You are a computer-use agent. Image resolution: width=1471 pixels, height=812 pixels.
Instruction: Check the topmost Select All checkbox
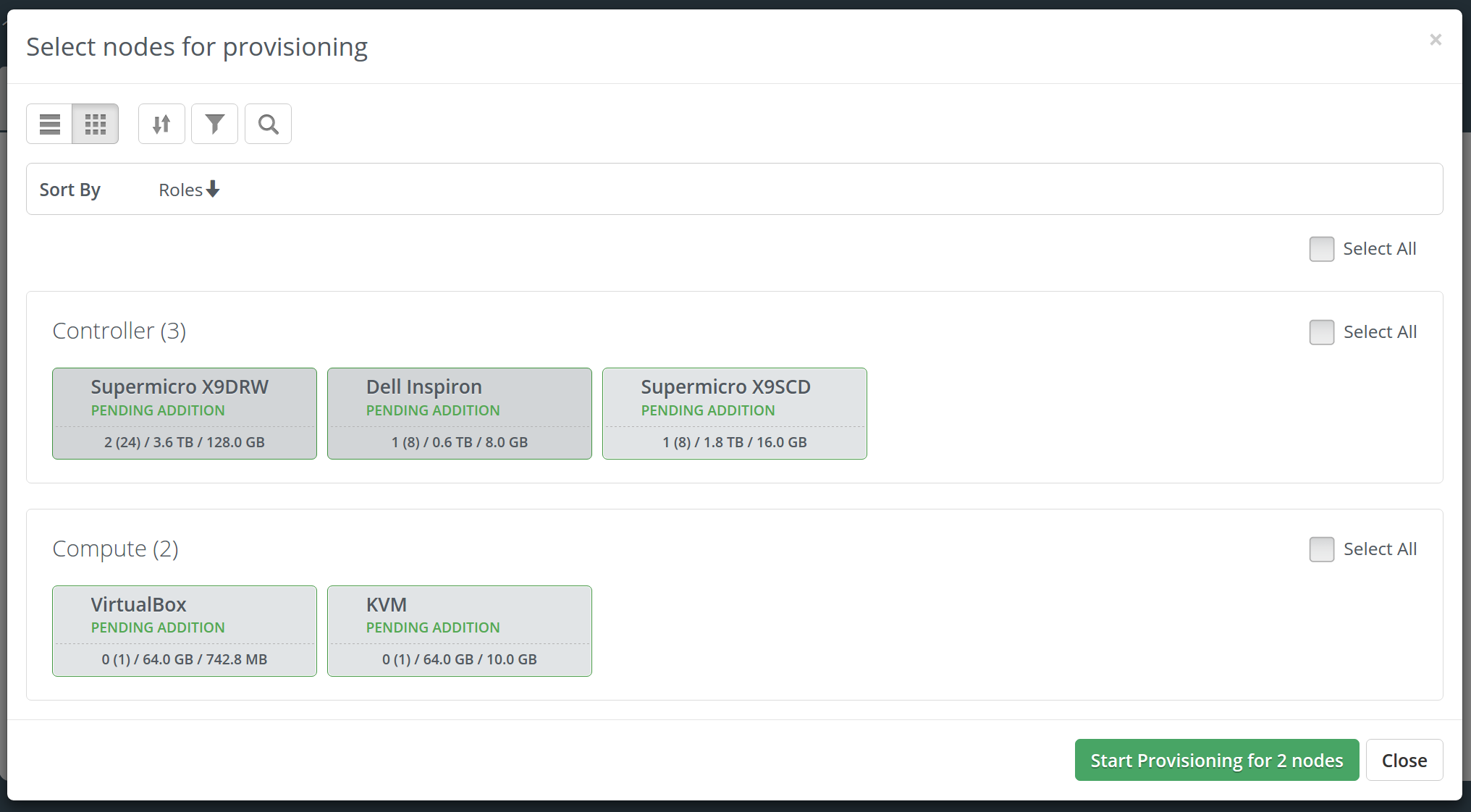click(x=1321, y=249)
